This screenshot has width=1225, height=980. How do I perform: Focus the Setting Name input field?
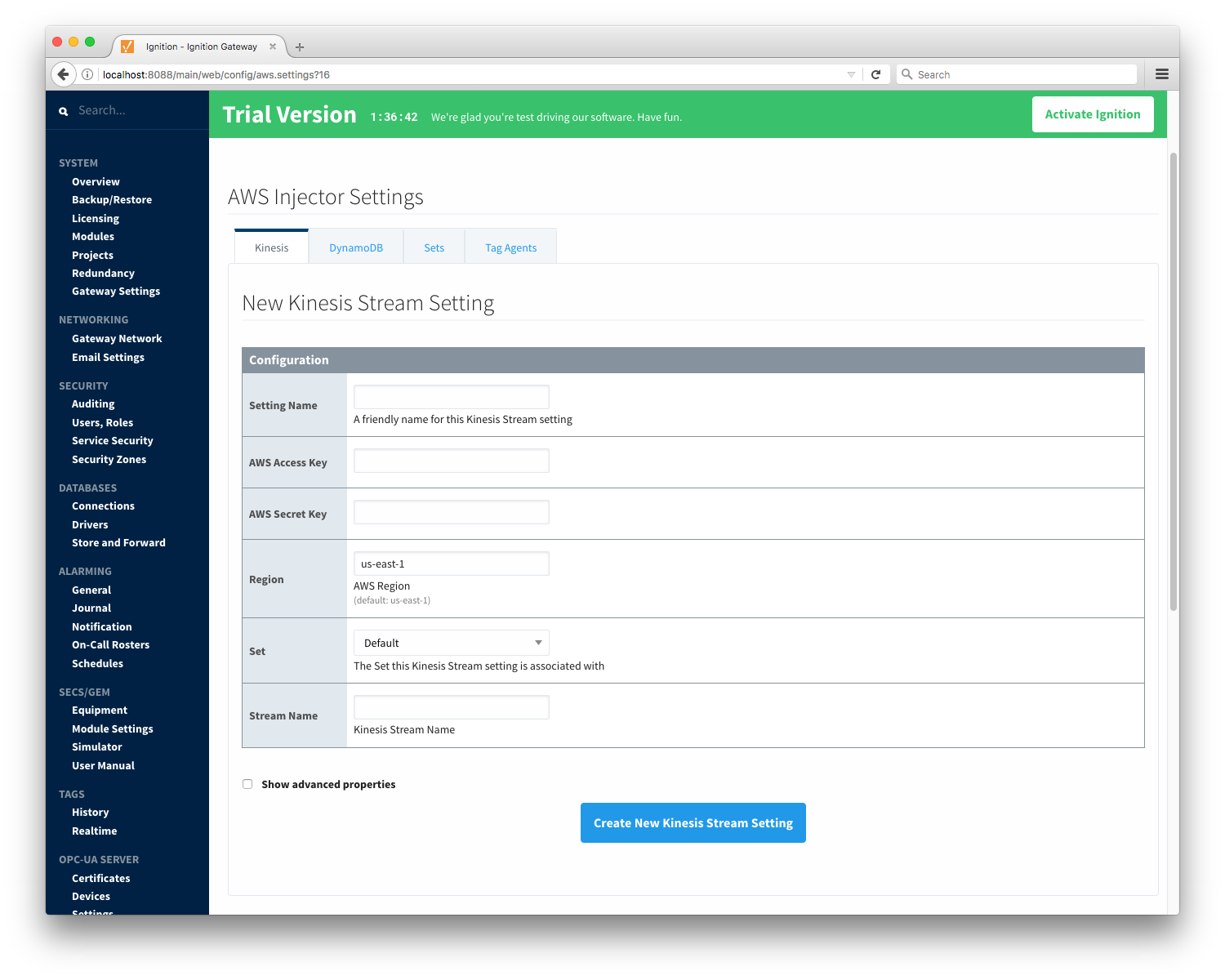[x=451, y=397]
